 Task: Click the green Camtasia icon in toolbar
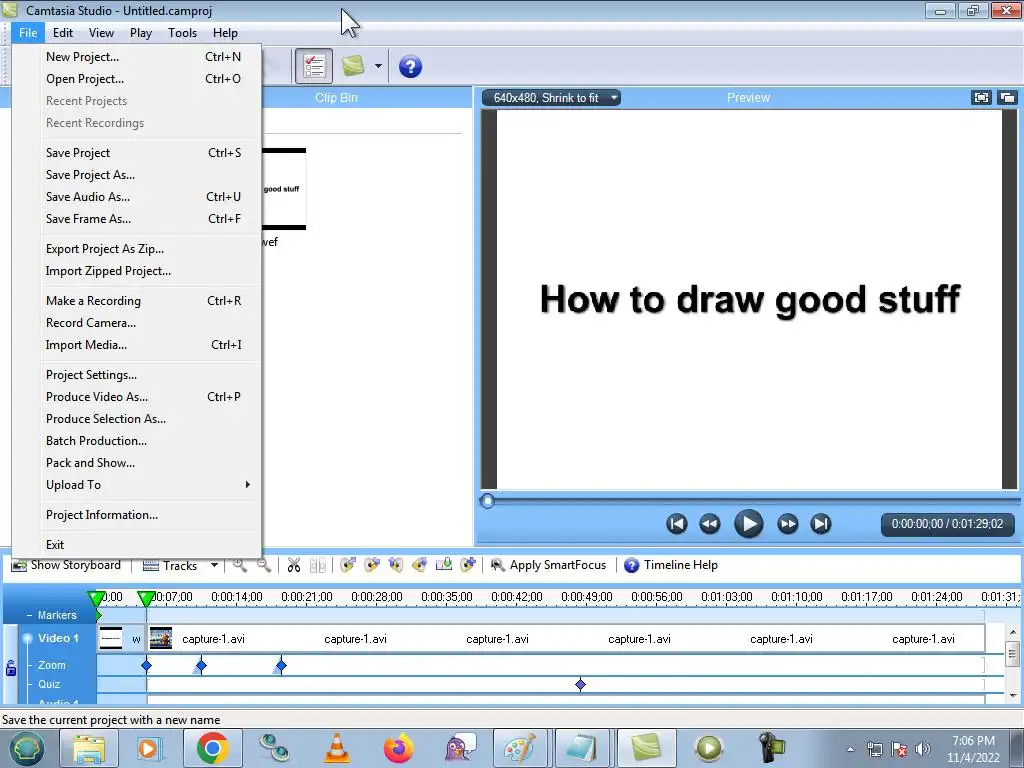click(353, 66)
